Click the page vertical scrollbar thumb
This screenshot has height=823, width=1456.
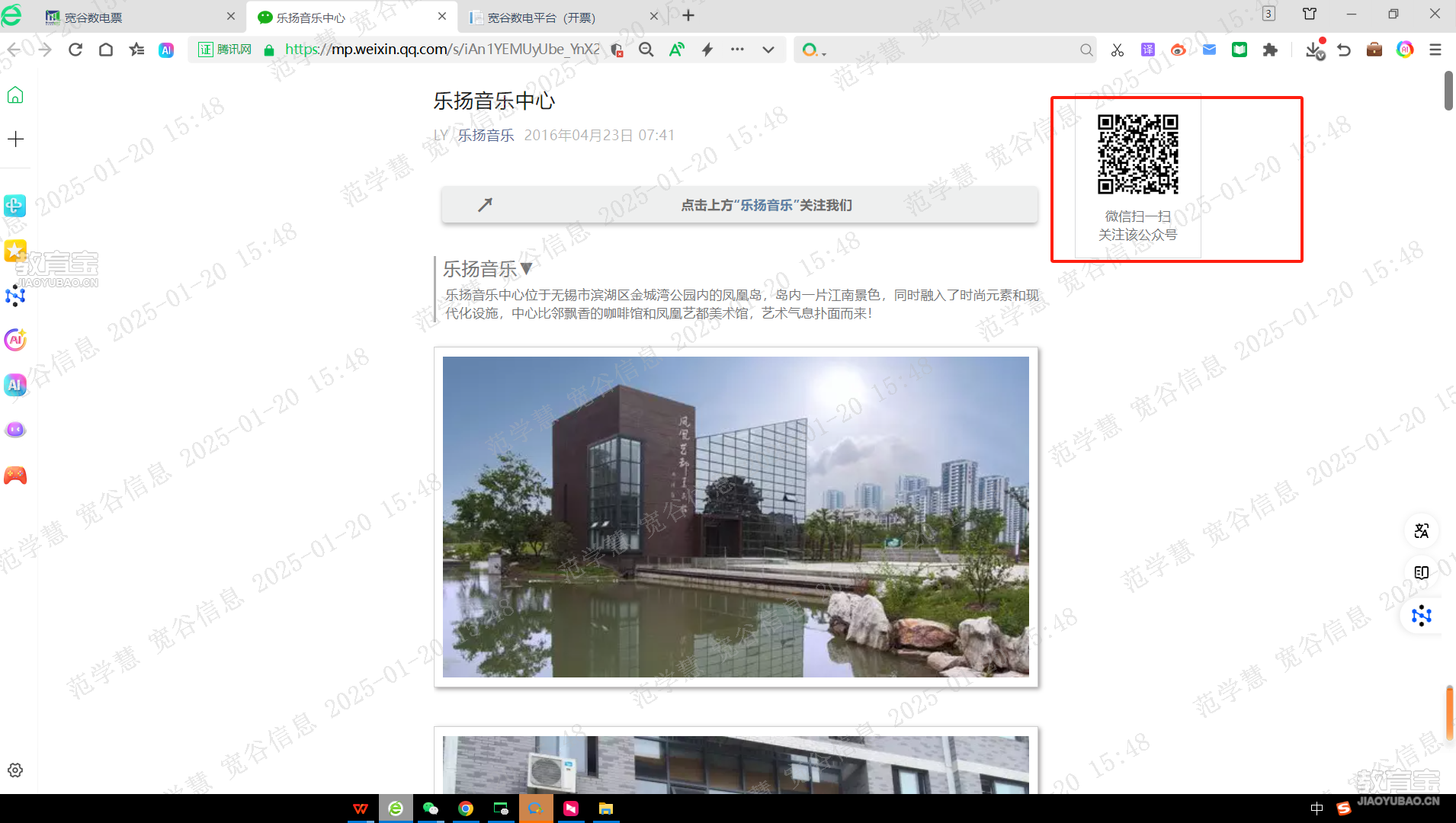coord(1448,91)
